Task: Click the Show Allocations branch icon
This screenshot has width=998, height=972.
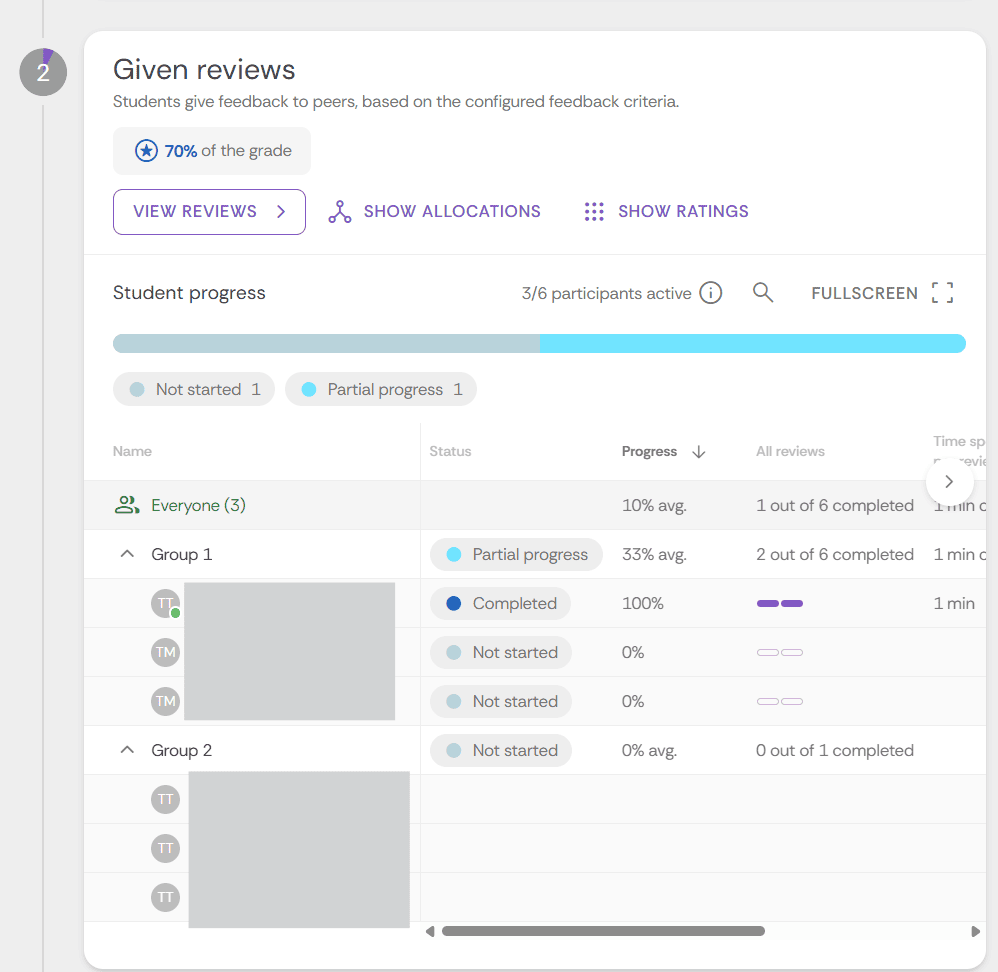Action: pyautogui.click(x=340, y=212)
